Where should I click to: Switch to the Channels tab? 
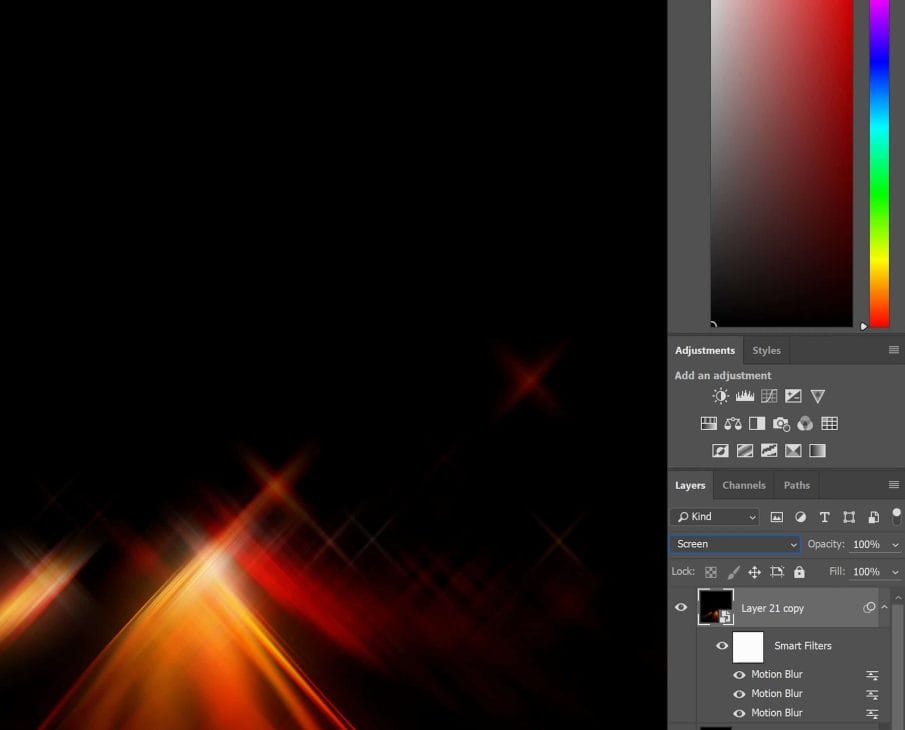click(744, 485)
